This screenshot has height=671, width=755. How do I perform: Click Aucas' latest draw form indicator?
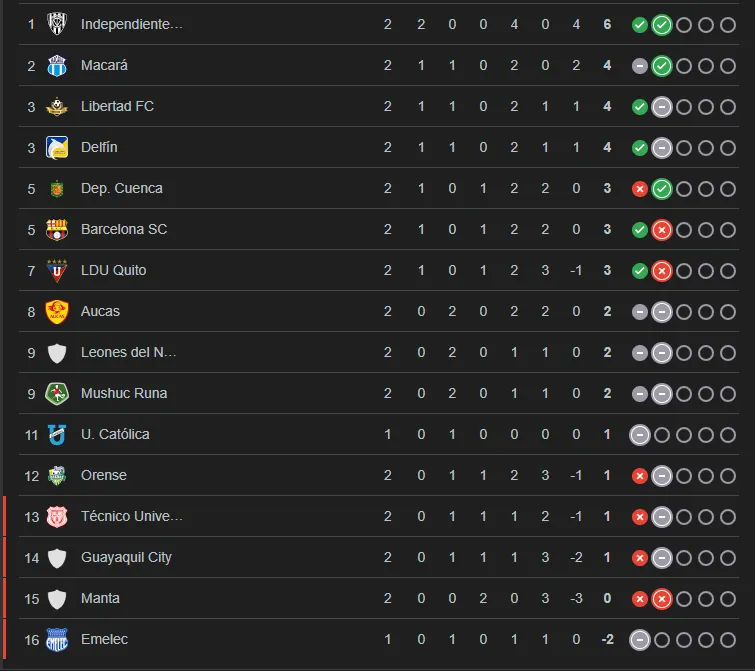pos(661,311)
